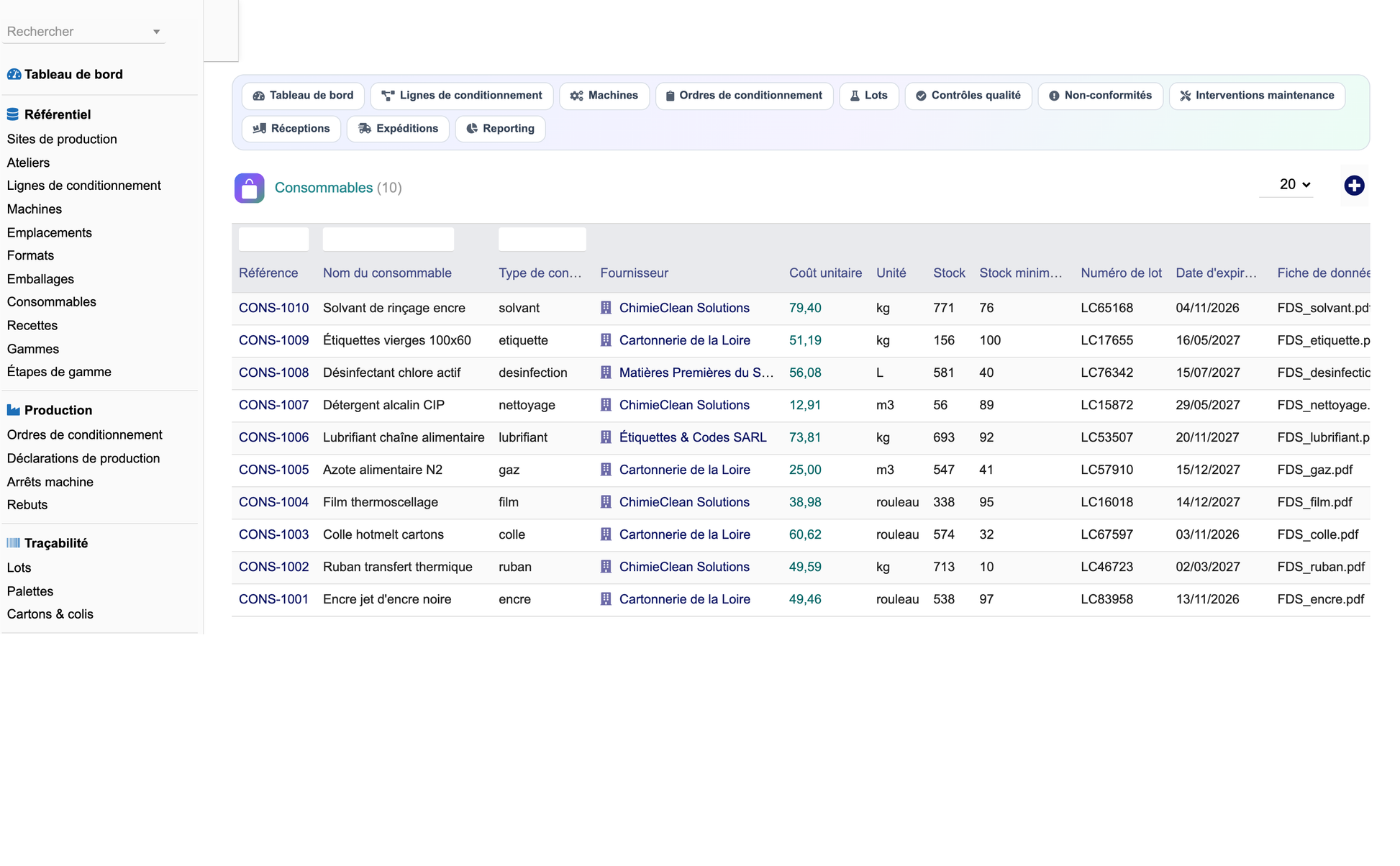Click the Nom du consommable filter field
1400x866 pixels.
[x=388, y=239]
